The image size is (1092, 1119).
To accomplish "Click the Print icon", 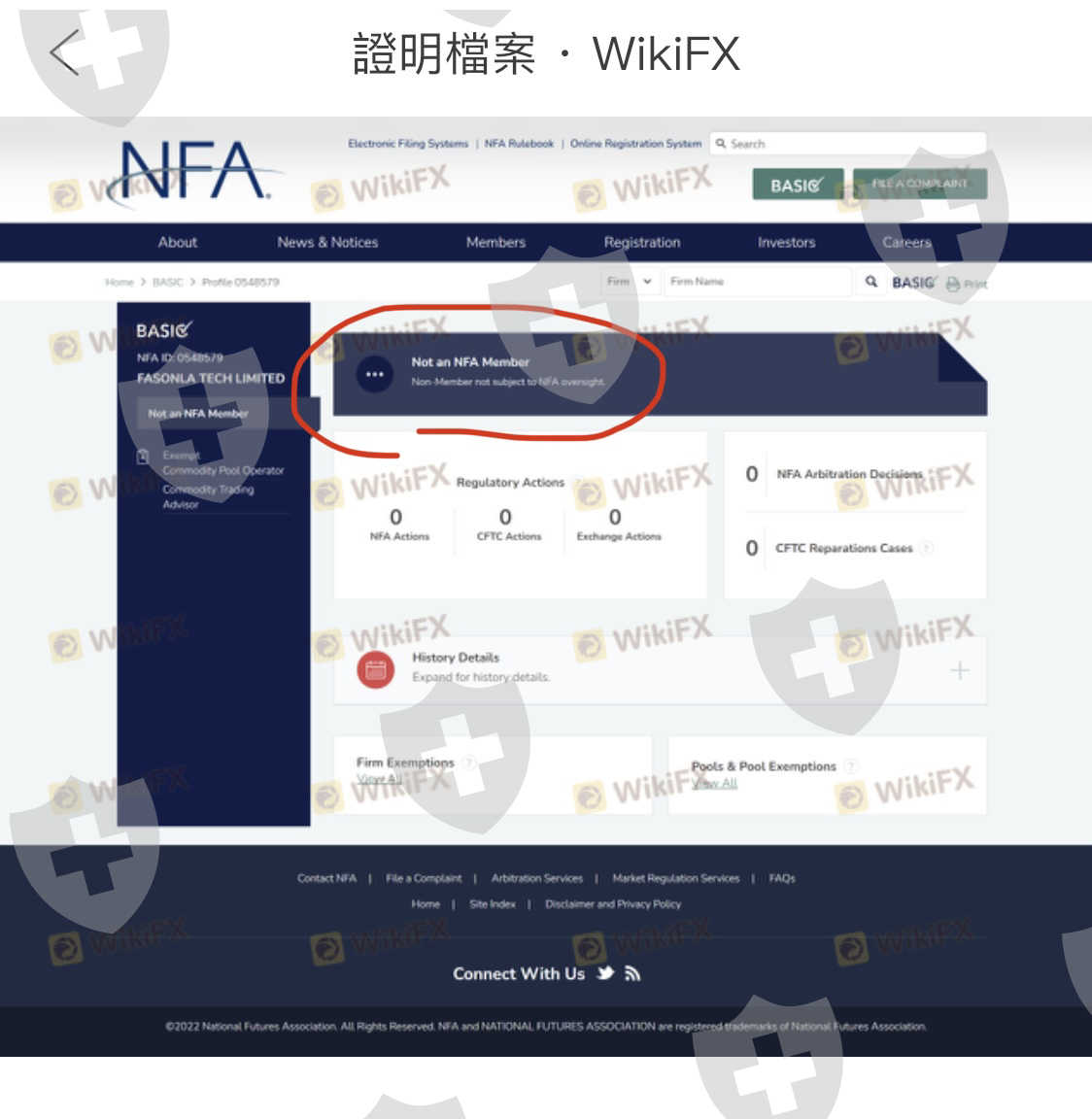I will coord(953,284).
